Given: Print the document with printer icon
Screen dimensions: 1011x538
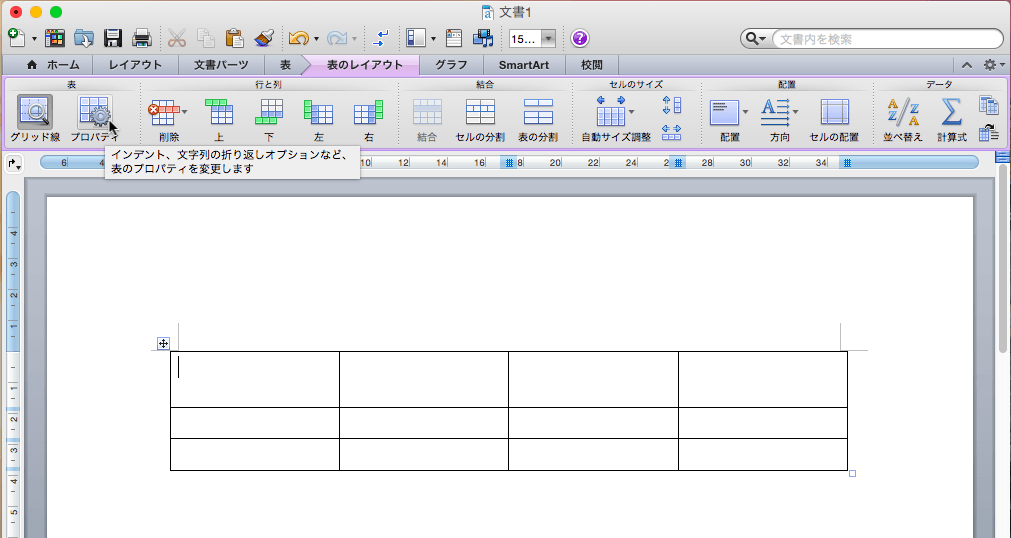Looking at the screenshot, I should point(142,38).
